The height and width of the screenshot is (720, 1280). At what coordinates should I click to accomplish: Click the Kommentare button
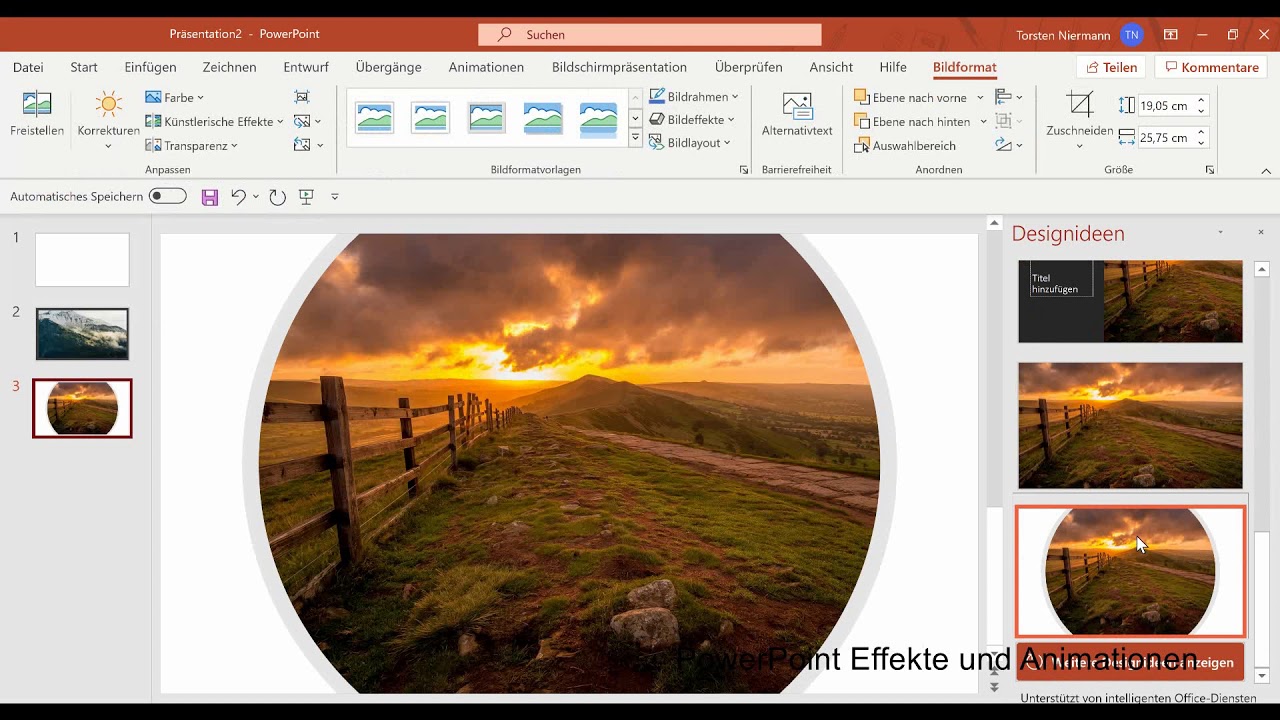tap(1210, 67)
